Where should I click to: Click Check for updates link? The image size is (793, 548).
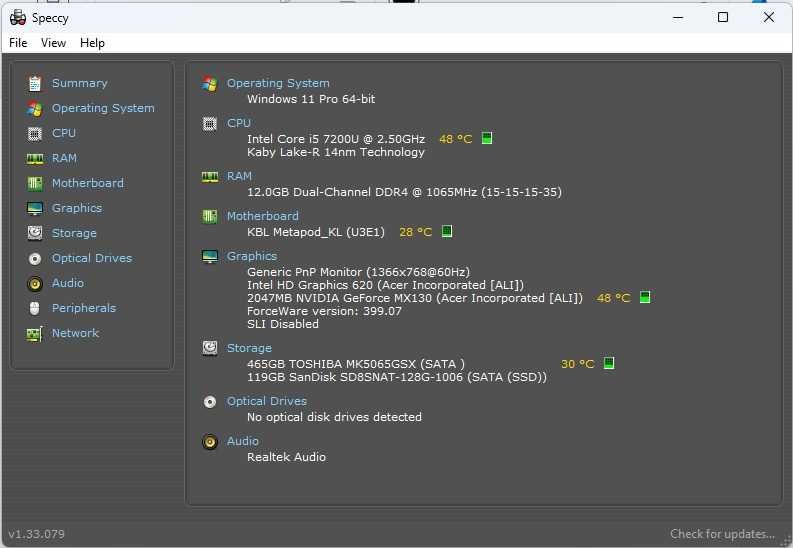tap(722, 534)
